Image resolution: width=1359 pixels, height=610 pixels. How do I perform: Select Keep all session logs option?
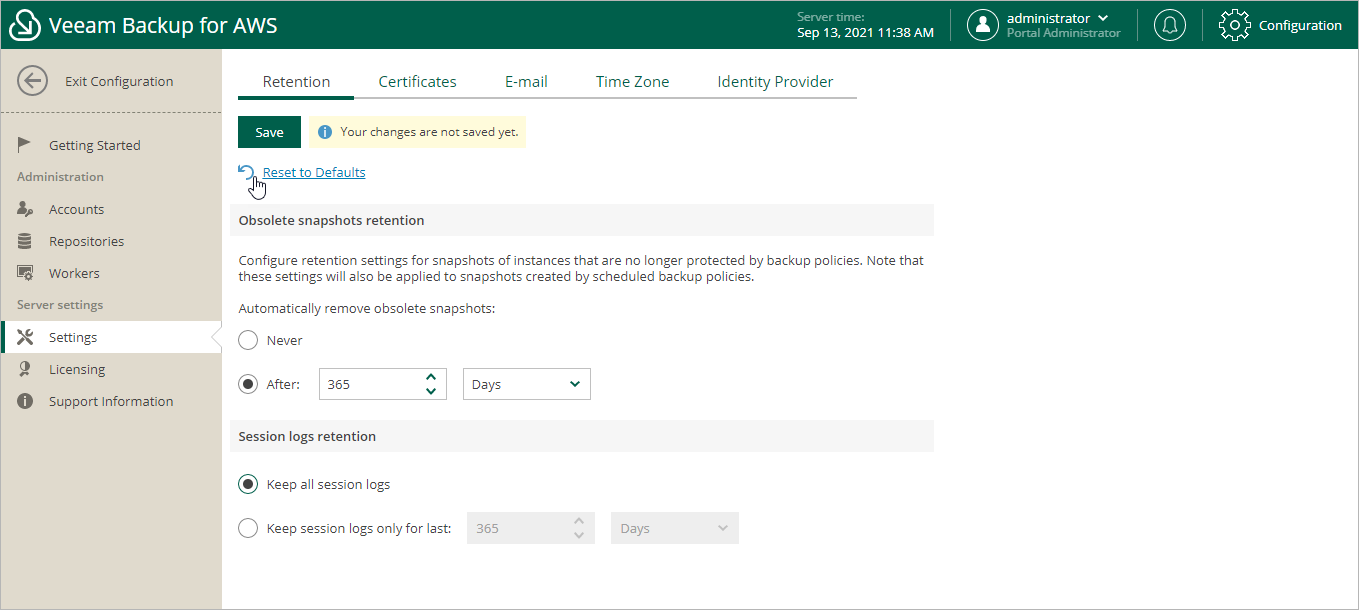tap(248, 484)
